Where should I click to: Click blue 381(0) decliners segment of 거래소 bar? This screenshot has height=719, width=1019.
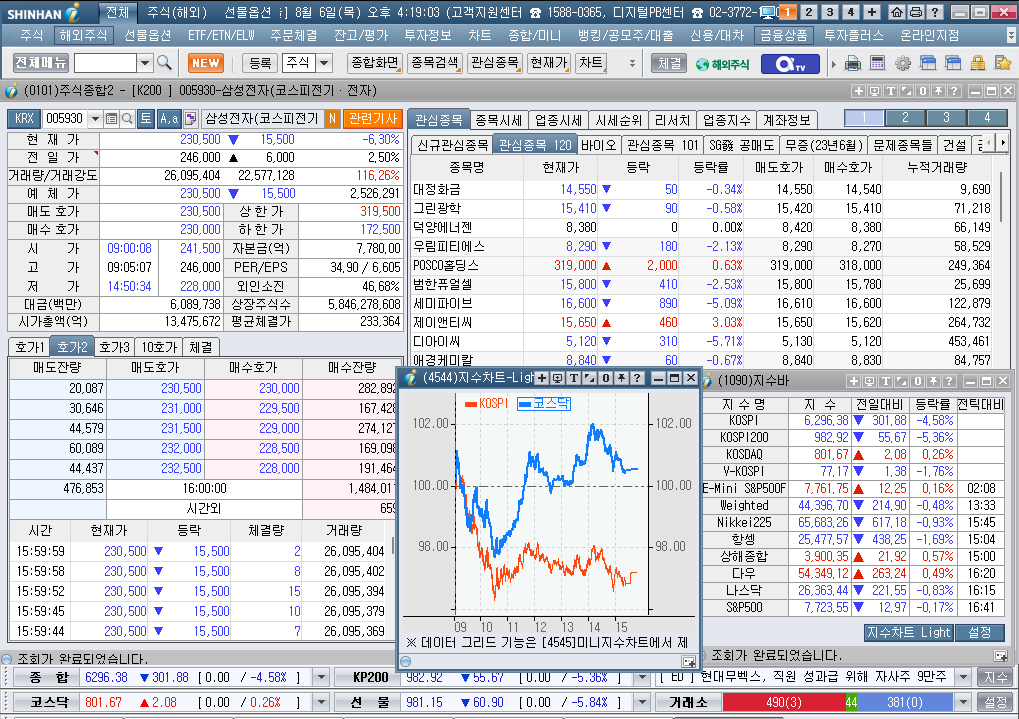(x=905, y=703)
